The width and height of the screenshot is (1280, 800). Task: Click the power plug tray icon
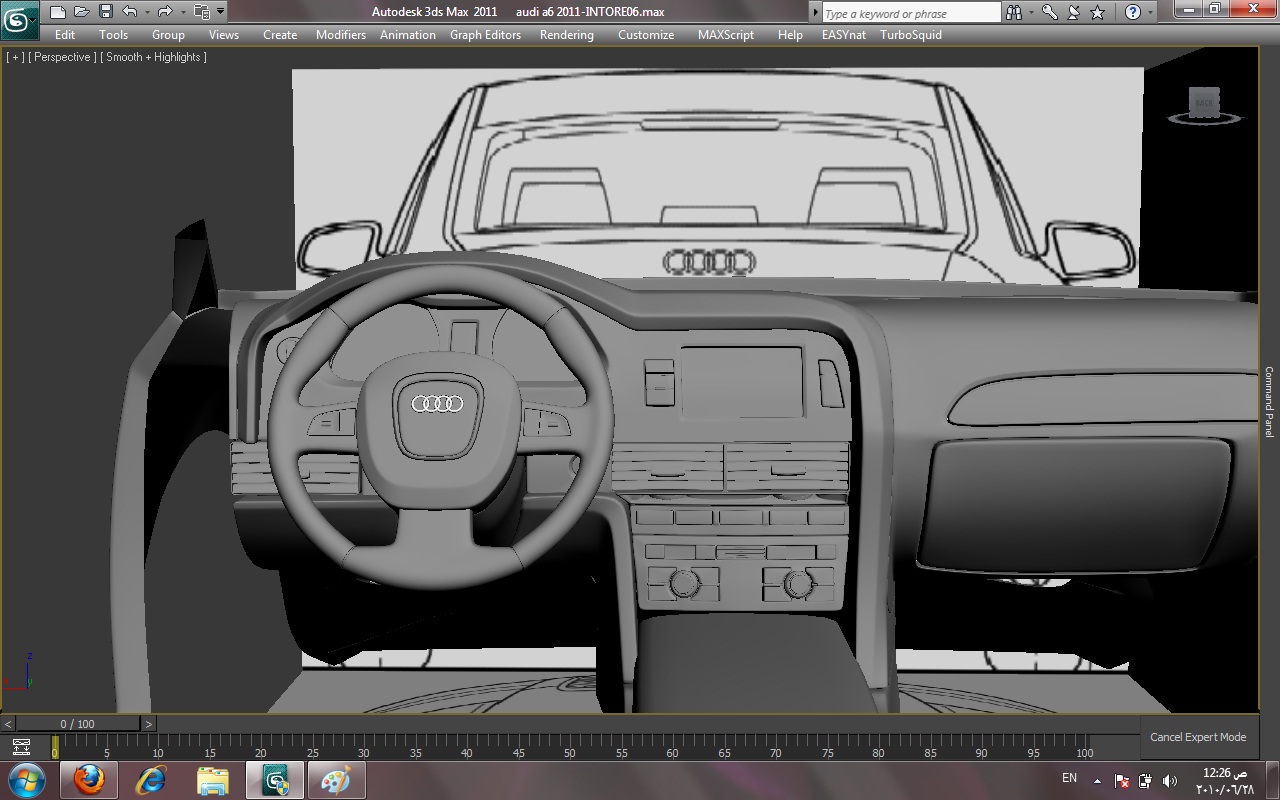pos(1146,780)
